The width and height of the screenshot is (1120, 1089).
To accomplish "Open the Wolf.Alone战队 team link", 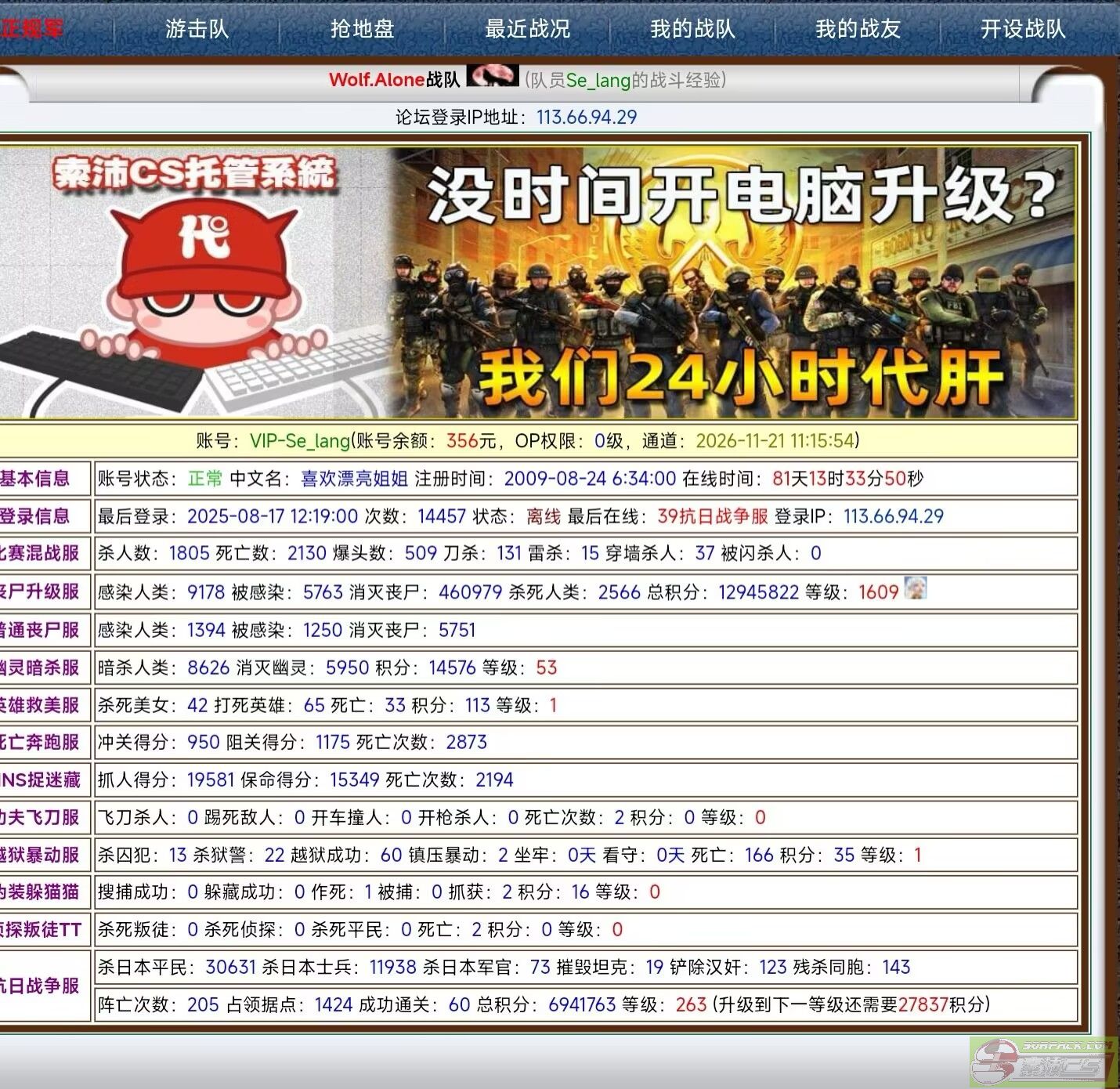I will point(394,80).
